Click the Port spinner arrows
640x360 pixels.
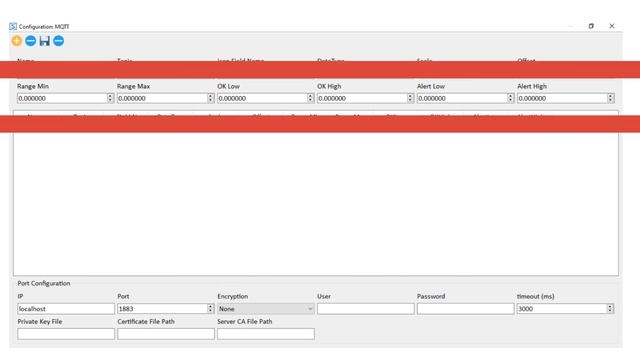coord(211,309)
